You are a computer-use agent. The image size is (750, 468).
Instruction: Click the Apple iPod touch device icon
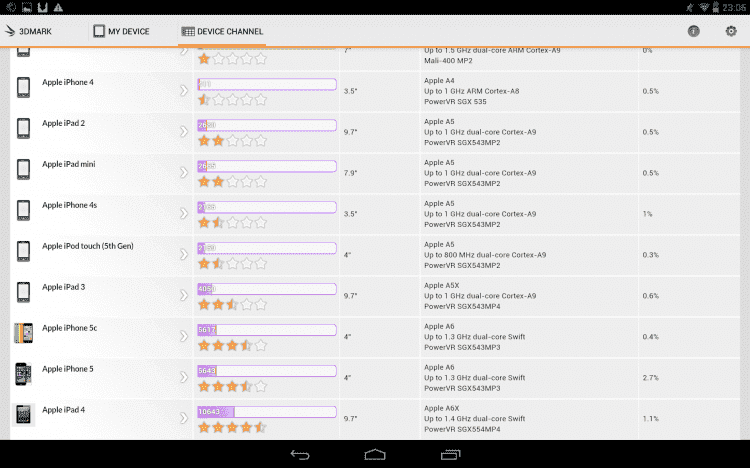point(23,251)
